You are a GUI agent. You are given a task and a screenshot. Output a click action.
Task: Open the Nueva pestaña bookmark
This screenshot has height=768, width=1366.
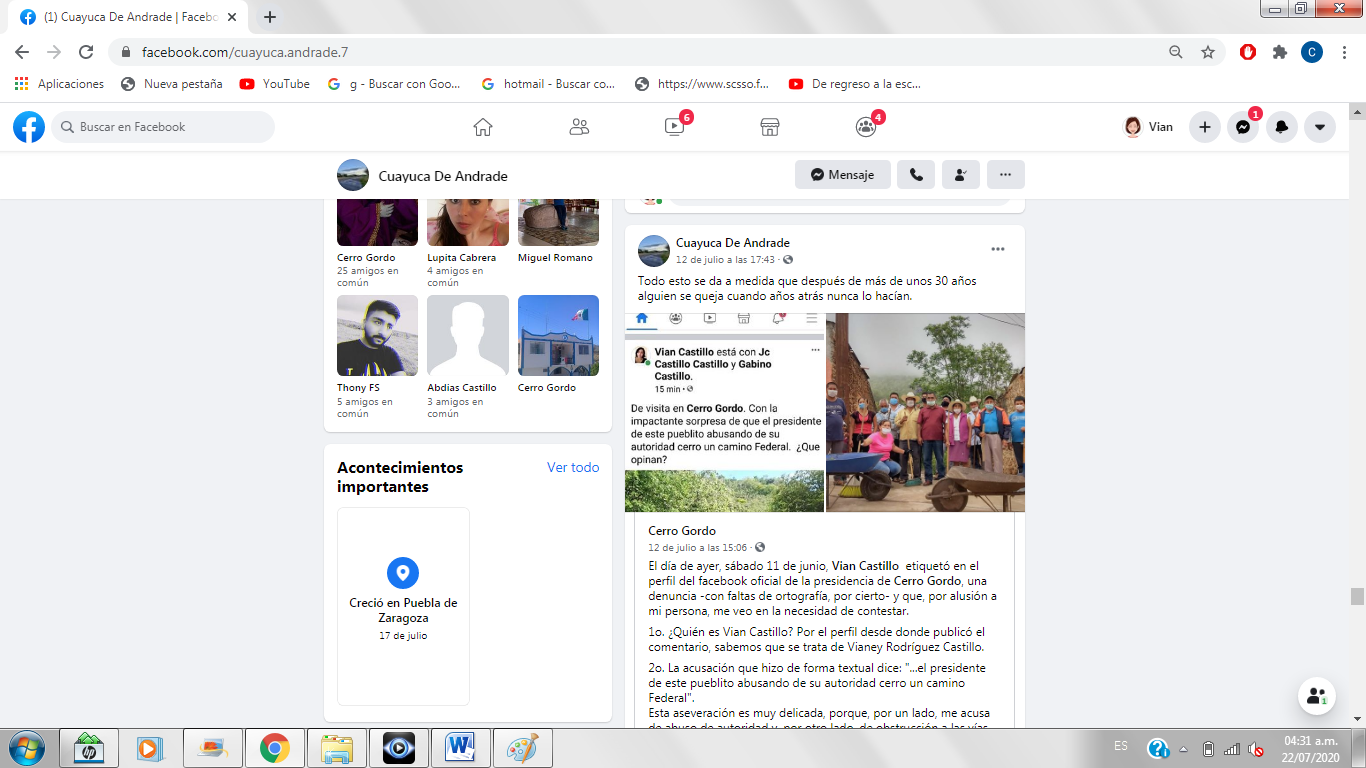(172, 84)
